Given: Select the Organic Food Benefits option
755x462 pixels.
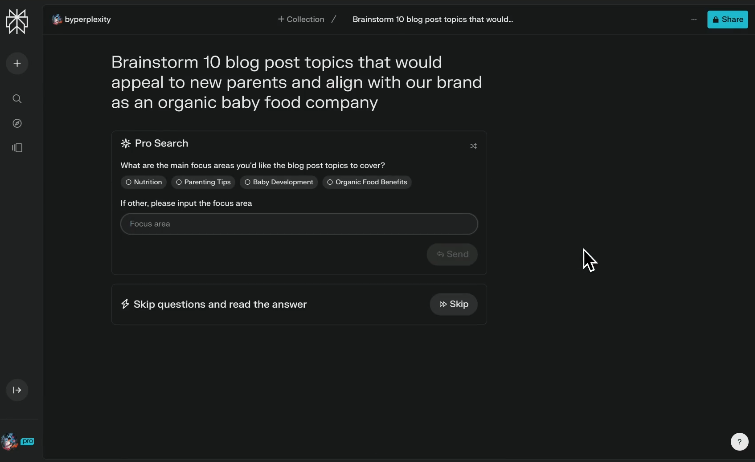Looking at the screenshot, I should (367, 182).
